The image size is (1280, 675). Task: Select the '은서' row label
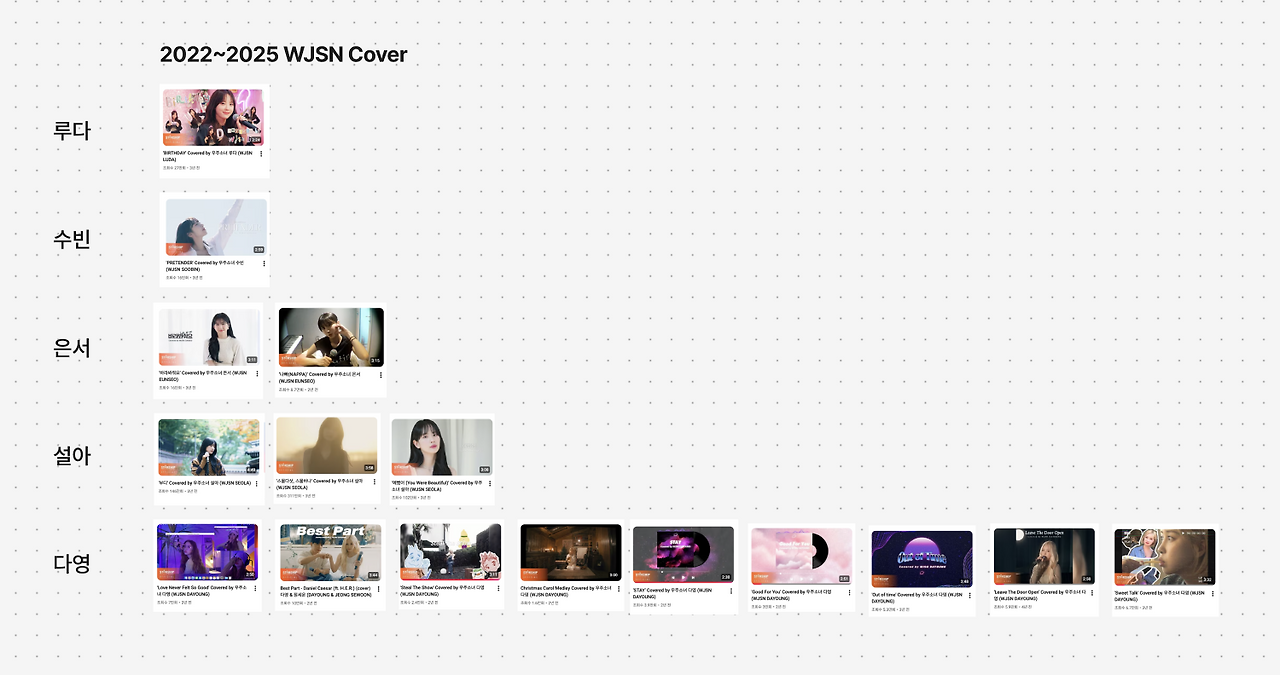coord(72,348)
